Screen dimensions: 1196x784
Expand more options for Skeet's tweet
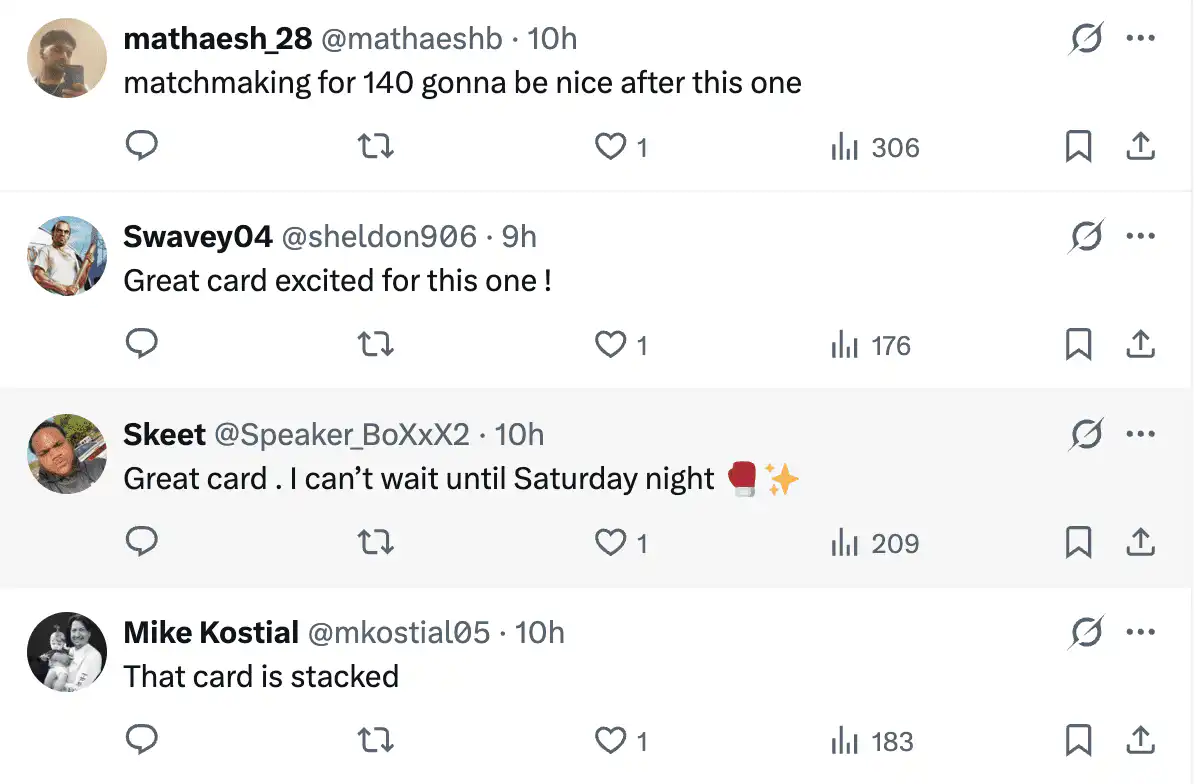click(1141, 434)
